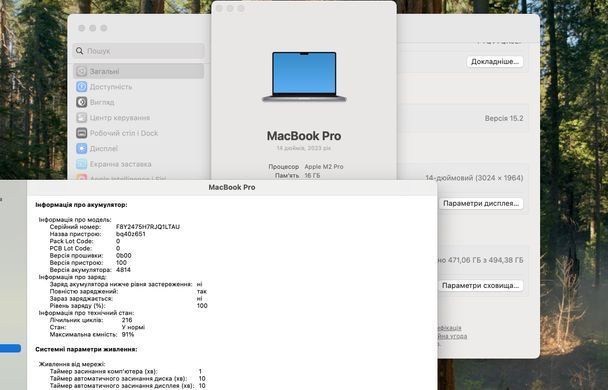Click the Повністю заряджений так value
Viewport: 608px width, 390px height.
[202, 292]
